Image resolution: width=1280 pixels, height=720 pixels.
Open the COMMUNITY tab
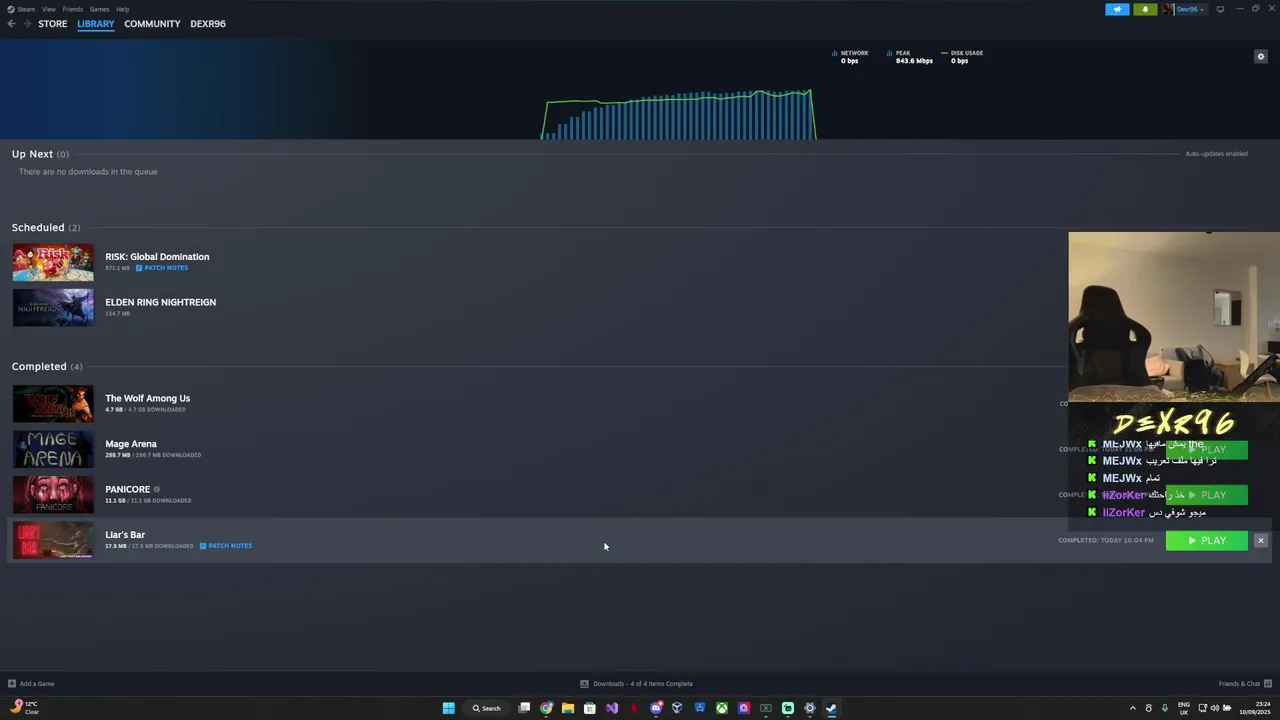click(152, 24)
